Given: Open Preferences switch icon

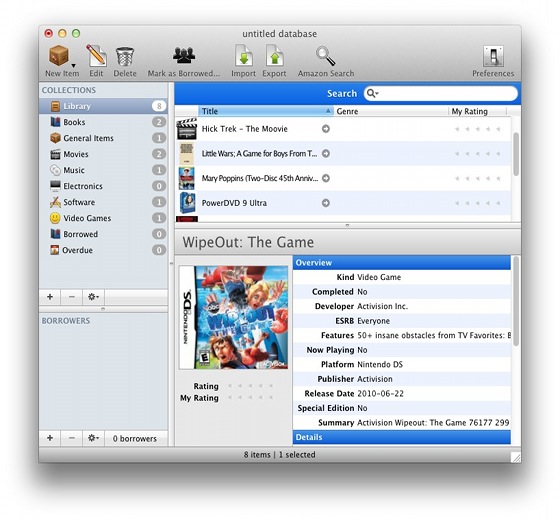Looking at the screenshot, I should pos(493,56).
